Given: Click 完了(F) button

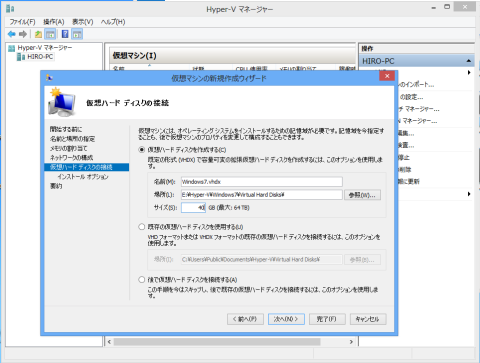Looking at the screenshot, I should [x=327, y=319].
